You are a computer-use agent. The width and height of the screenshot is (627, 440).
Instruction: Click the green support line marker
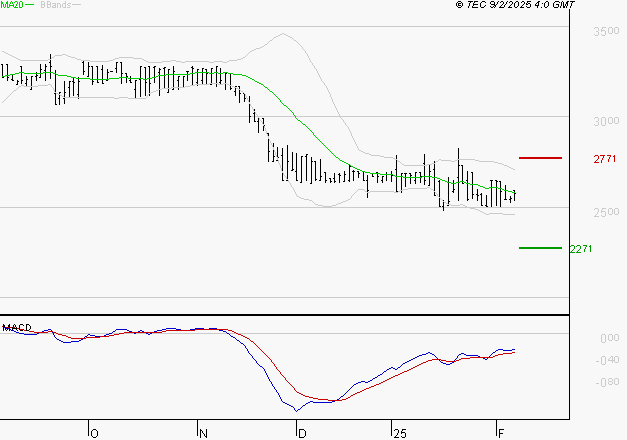[540, 248]
